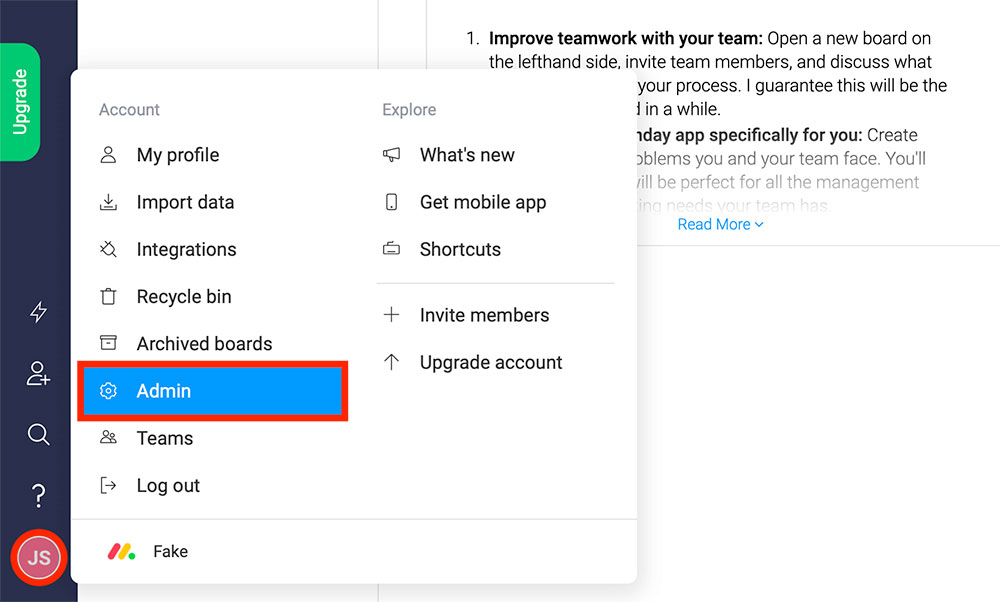Screen dimensions: 1000x602
Task: Select Import data menu entry
Action: (185, 202)
